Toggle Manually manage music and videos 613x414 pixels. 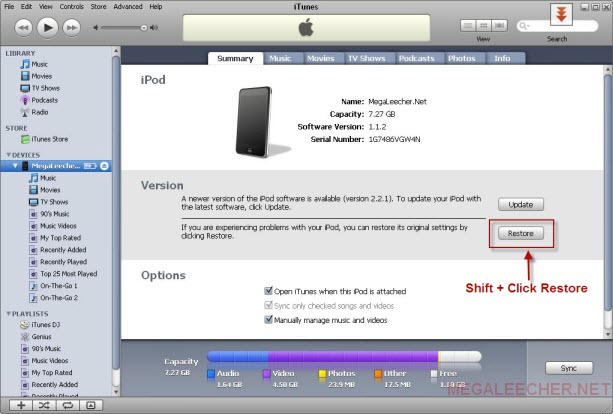(x=268, y=320)
